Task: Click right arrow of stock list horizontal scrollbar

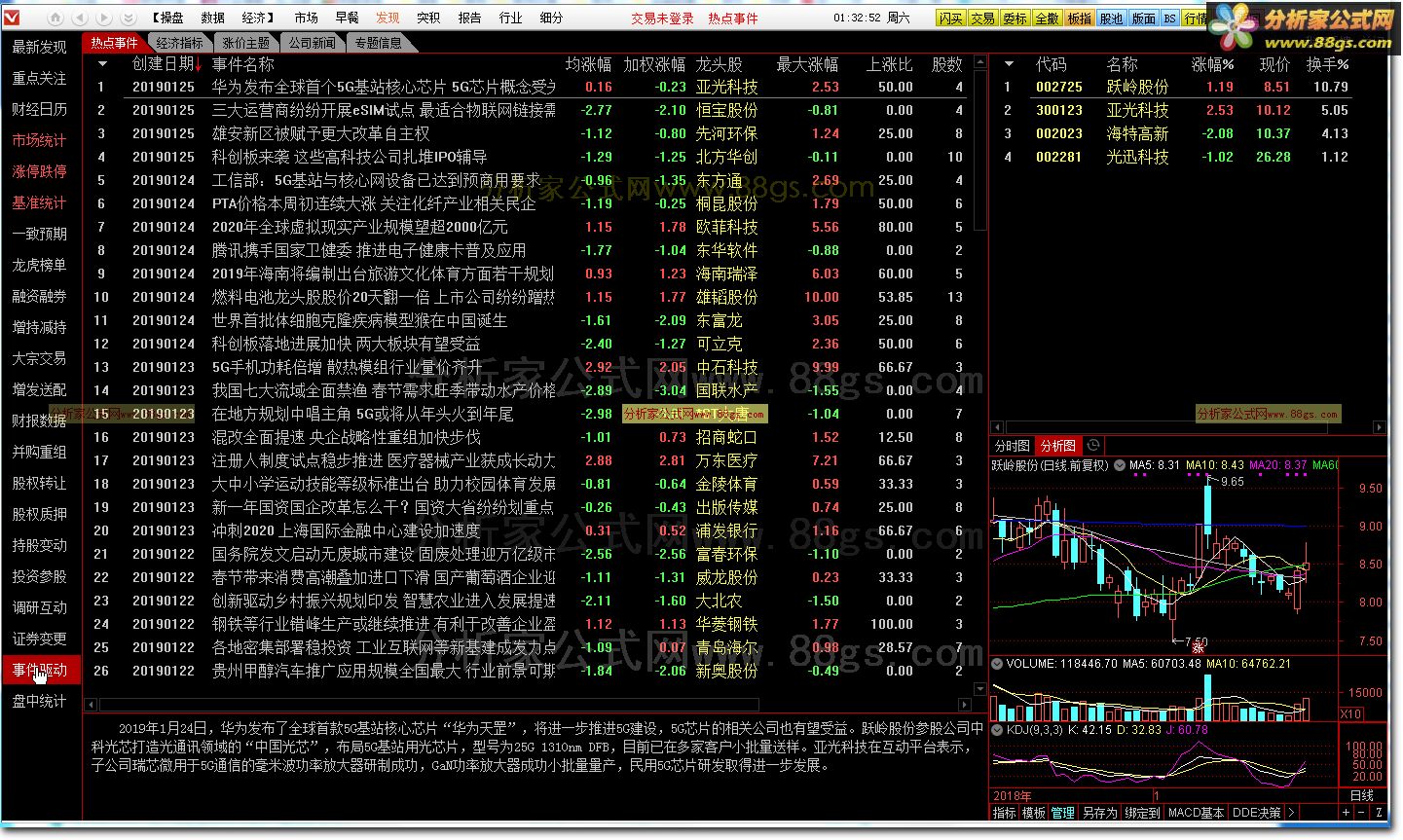Action: [x=1380, y=426]
